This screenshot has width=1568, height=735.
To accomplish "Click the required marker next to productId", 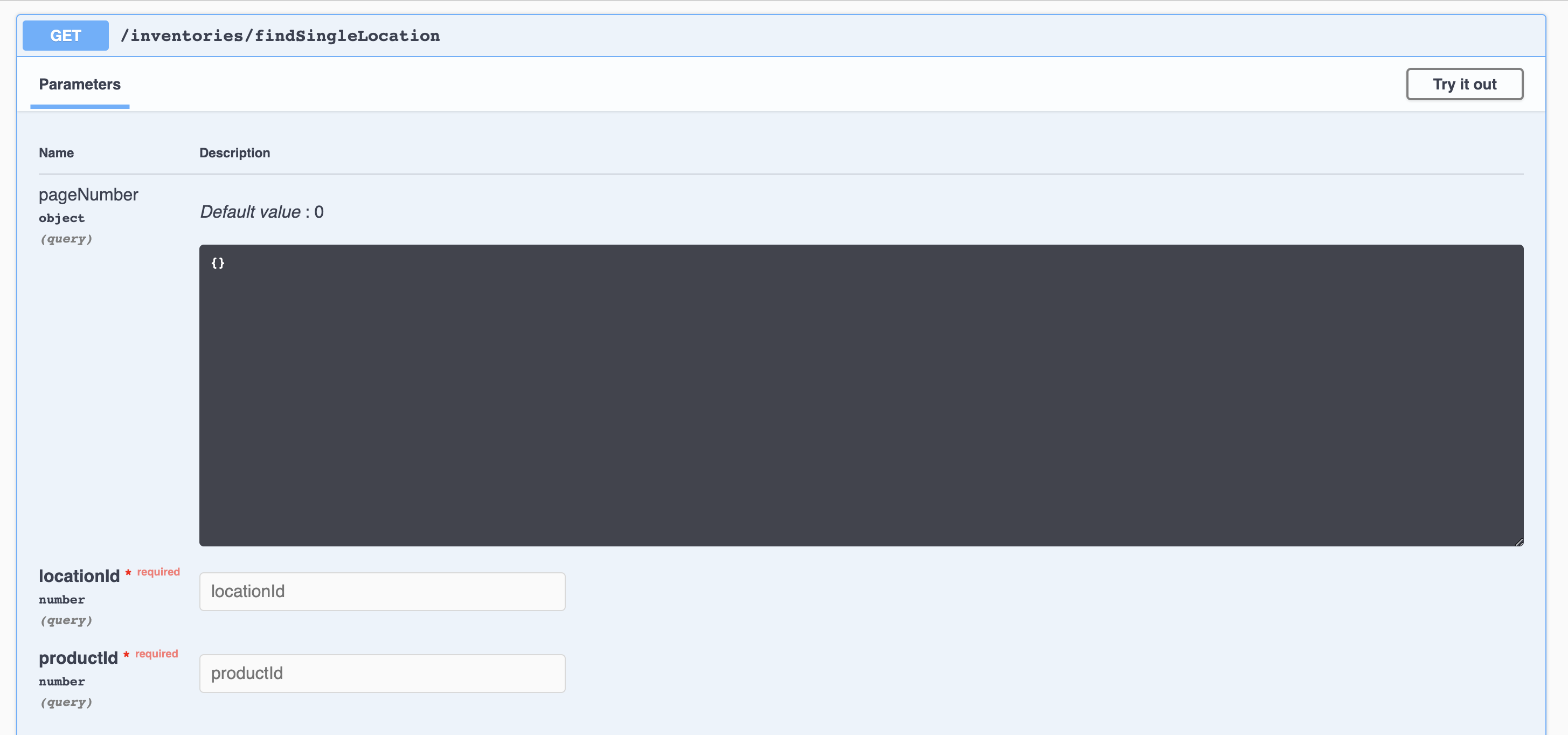I will click(151, 654).
